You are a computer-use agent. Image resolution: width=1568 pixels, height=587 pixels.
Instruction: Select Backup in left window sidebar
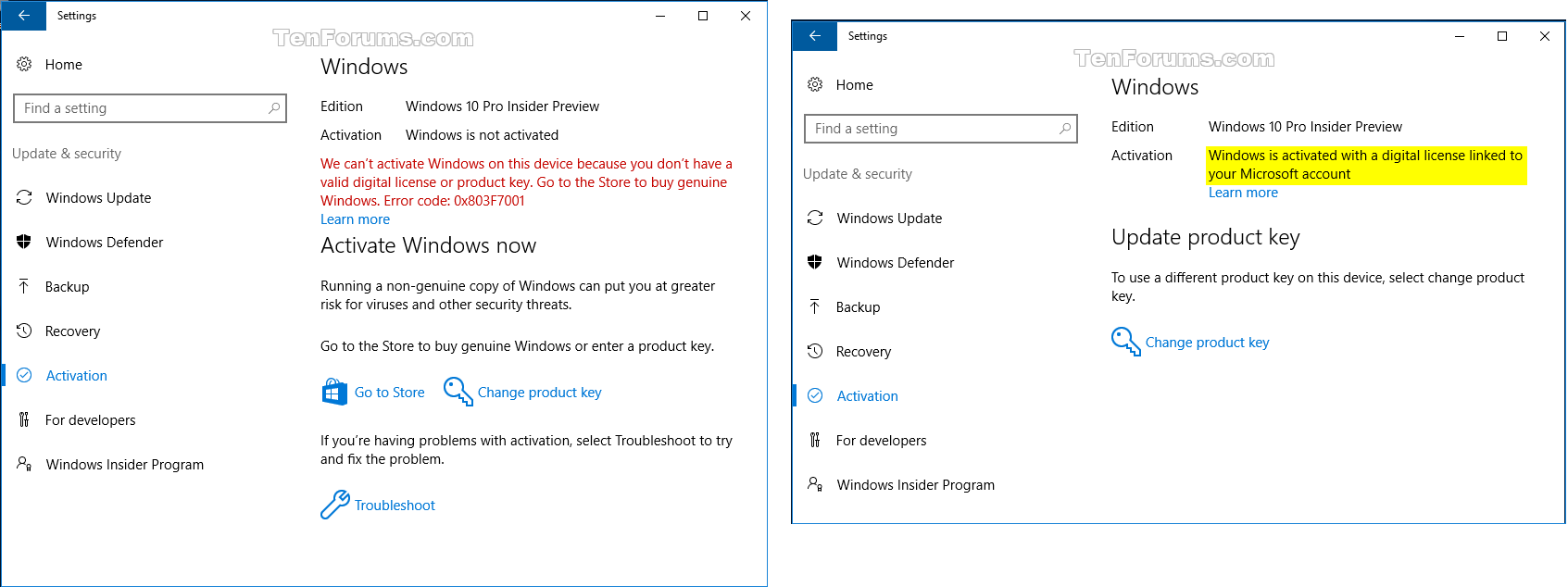pos(68,287)
